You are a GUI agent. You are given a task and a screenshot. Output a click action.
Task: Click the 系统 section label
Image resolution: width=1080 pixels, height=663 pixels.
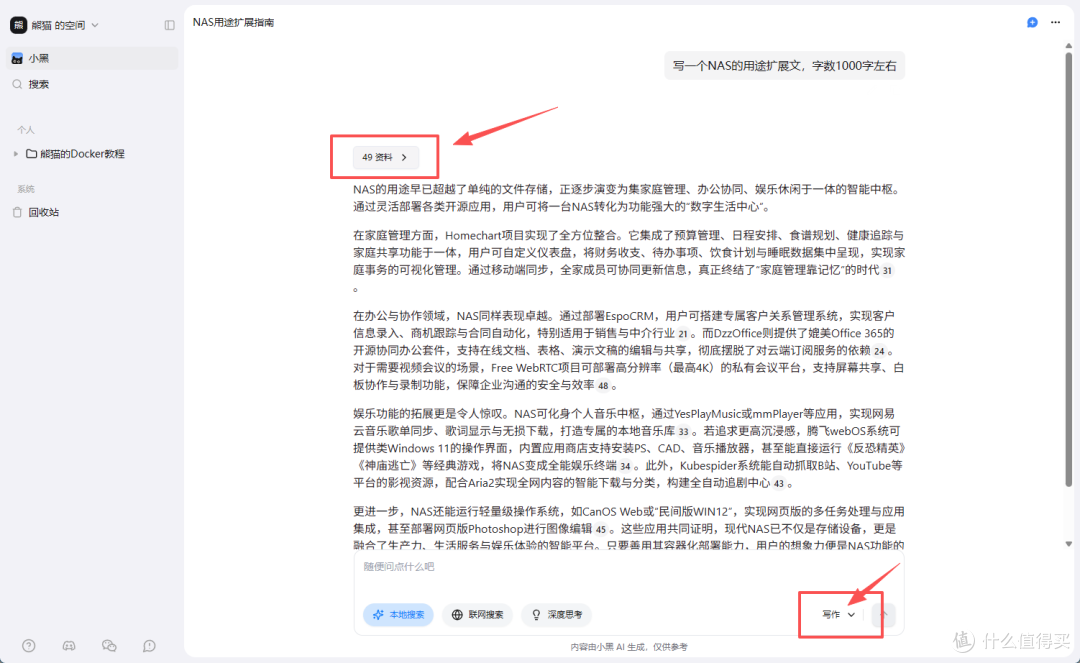click(25, 189)
